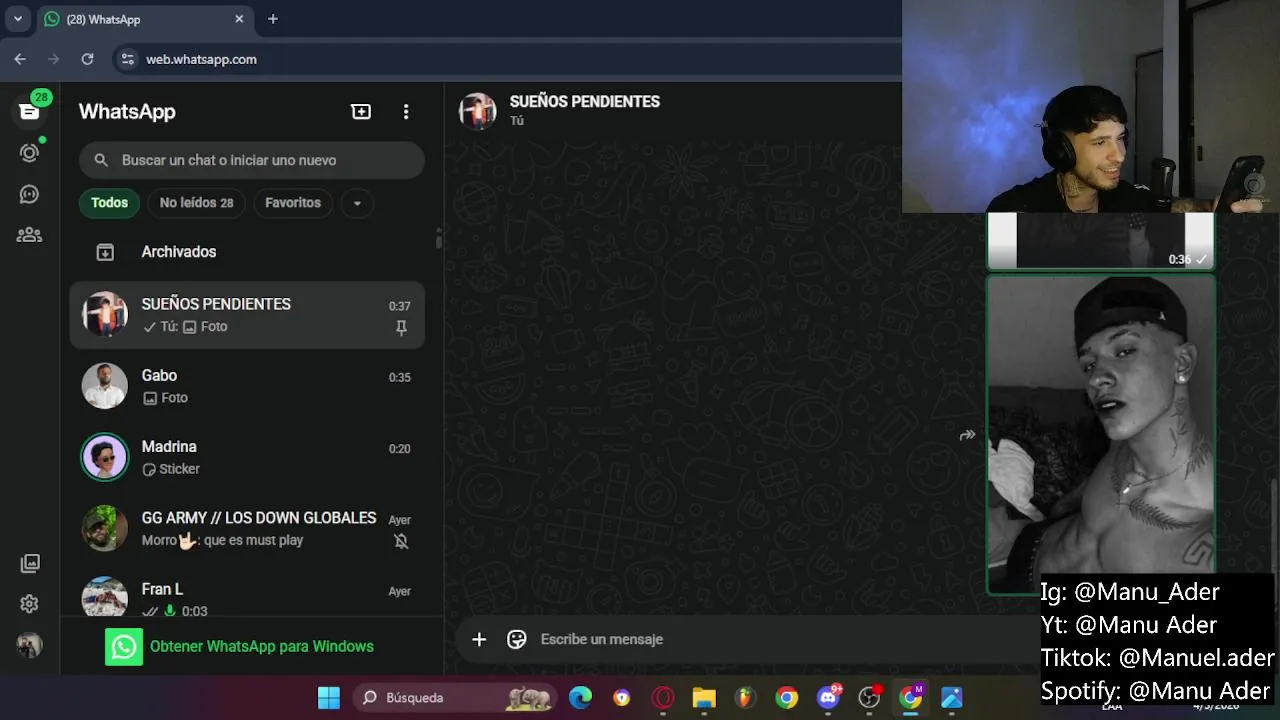This screenshot has width=1280, height=720.
Task: Open the Status (Estados) sidebar icon
Action: [x=29, y=153]
